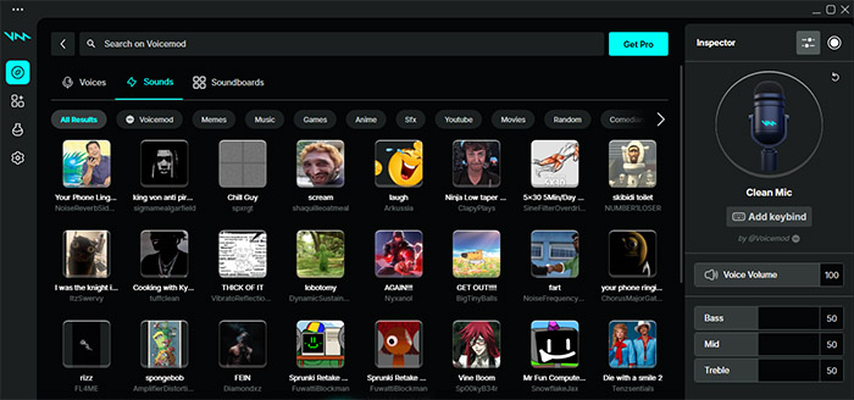Click the Get Pro button
This screenshot has width=854, height=400.
point(638,44)
